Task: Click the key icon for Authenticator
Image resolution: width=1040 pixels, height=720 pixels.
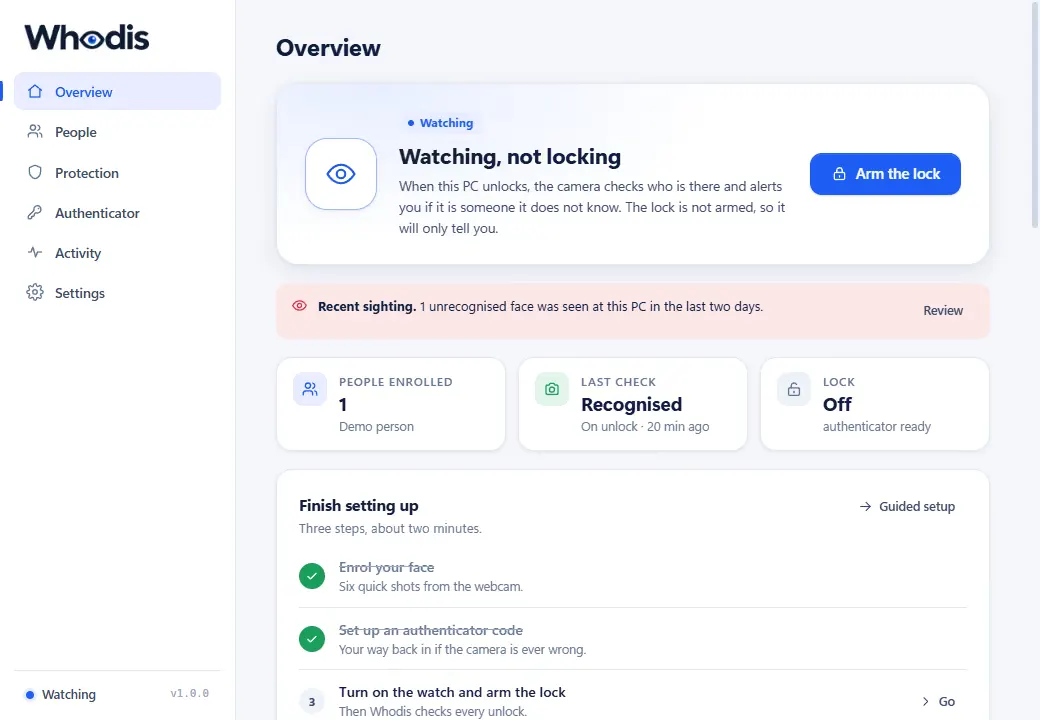Action: point(35,213)
